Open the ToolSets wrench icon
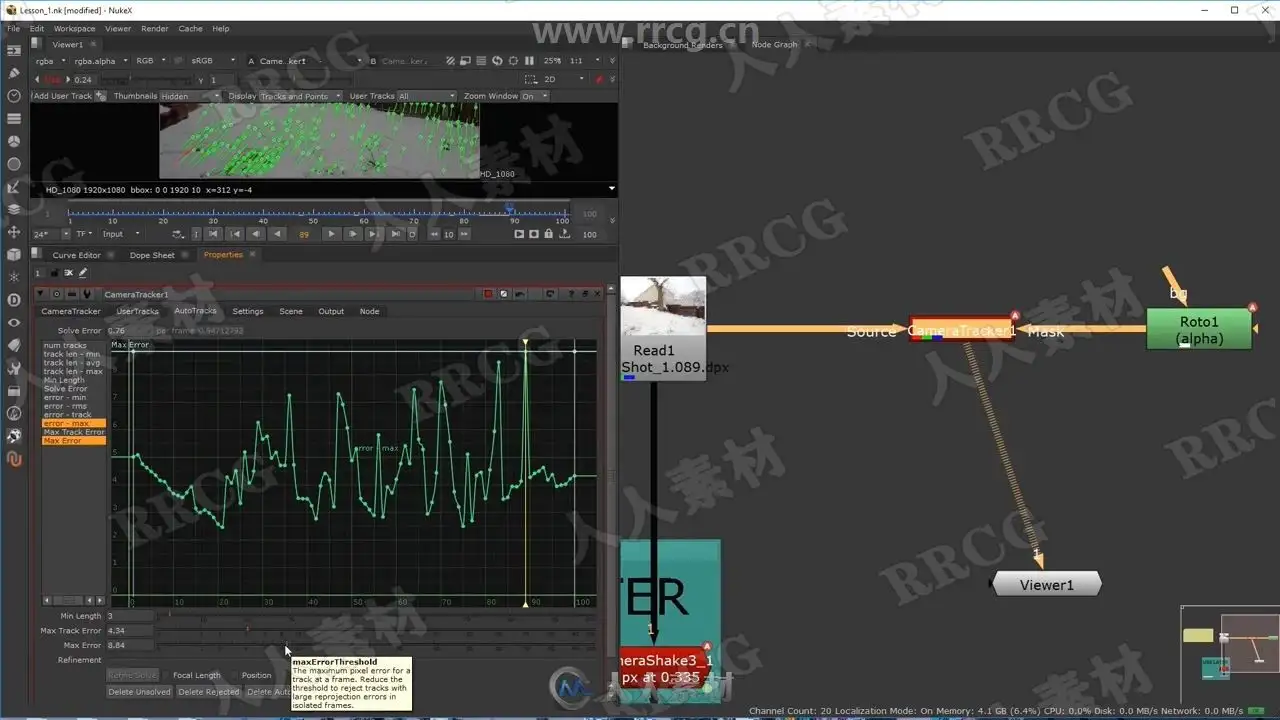The width and height of the screenshot is (1280, 720). (14, 368)
